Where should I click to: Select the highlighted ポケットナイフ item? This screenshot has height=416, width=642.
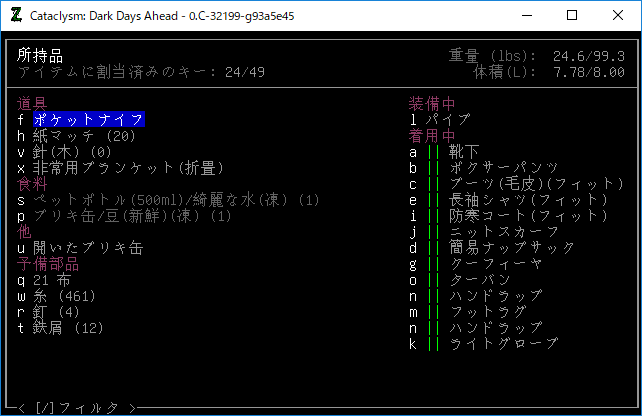point(89,120)
